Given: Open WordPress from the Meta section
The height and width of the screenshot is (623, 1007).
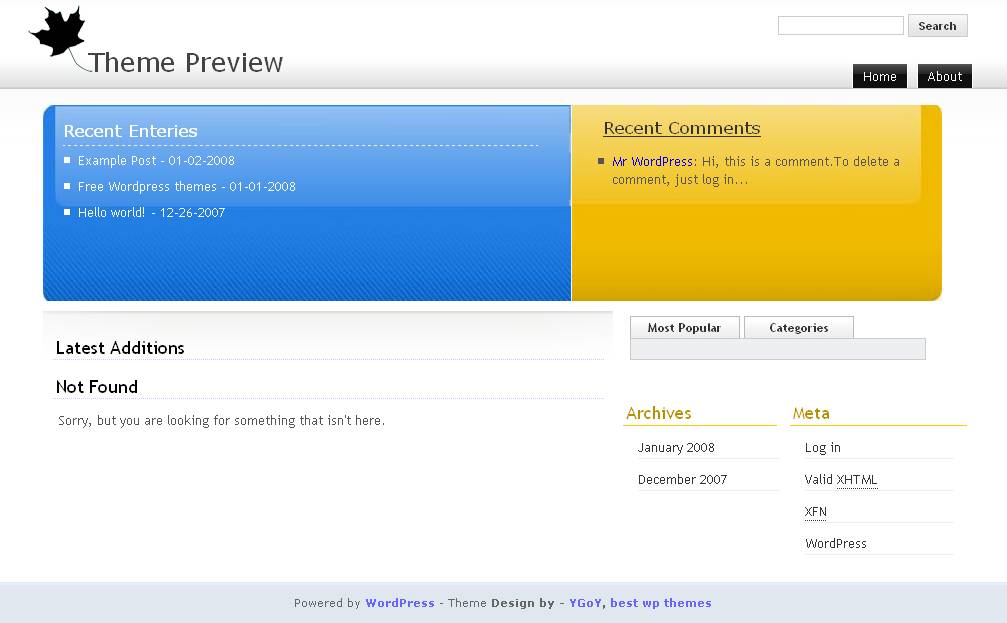Looking at the screenshot, I should pyautogui.click(x=835, y=543).
